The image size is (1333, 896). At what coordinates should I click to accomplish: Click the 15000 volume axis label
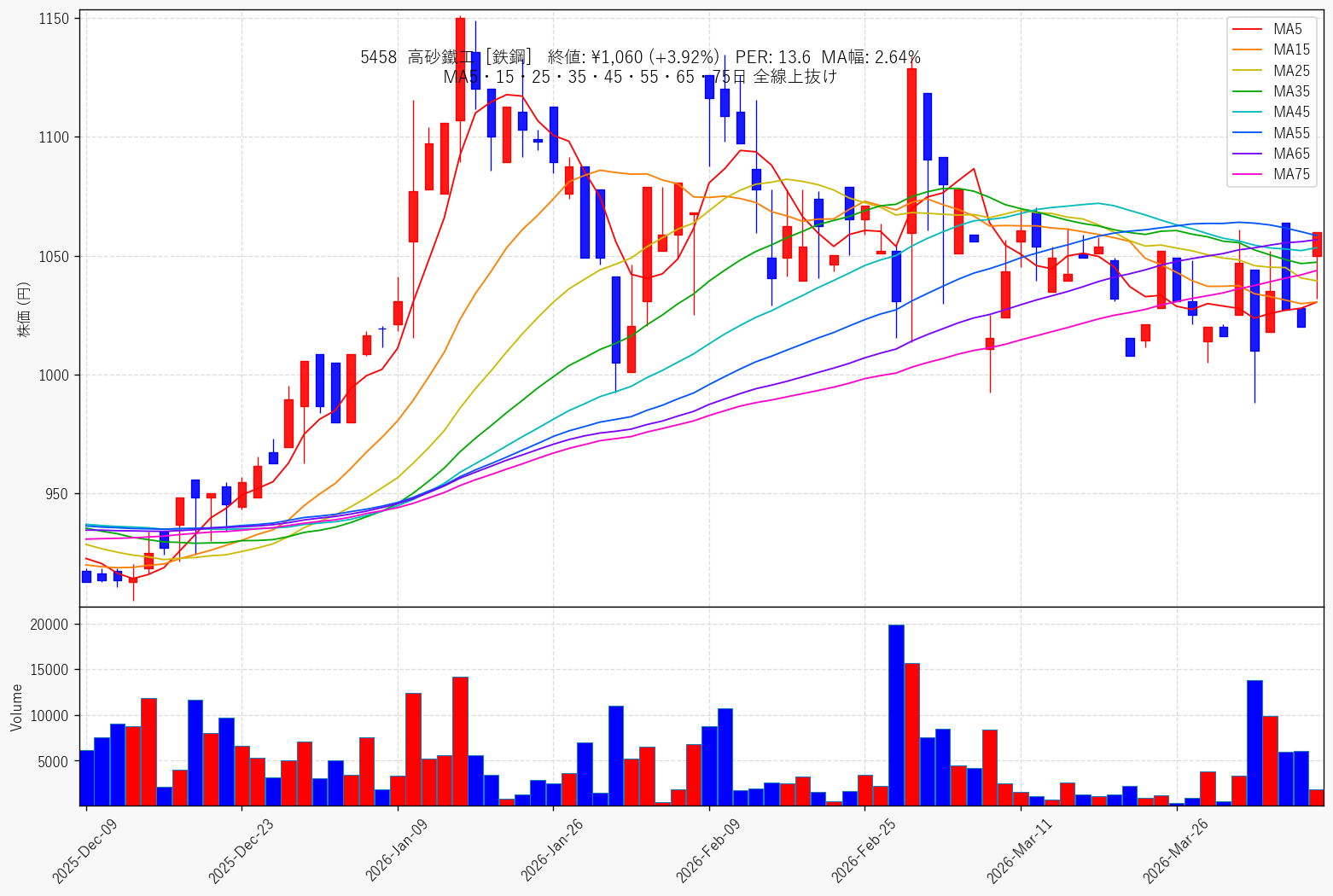coord(49,670)
